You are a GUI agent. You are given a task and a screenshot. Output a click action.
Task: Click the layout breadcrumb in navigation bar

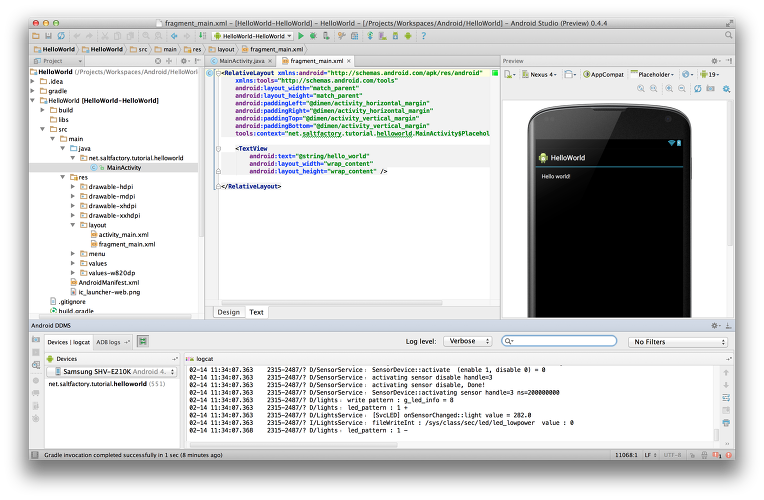tap(221, 49)
